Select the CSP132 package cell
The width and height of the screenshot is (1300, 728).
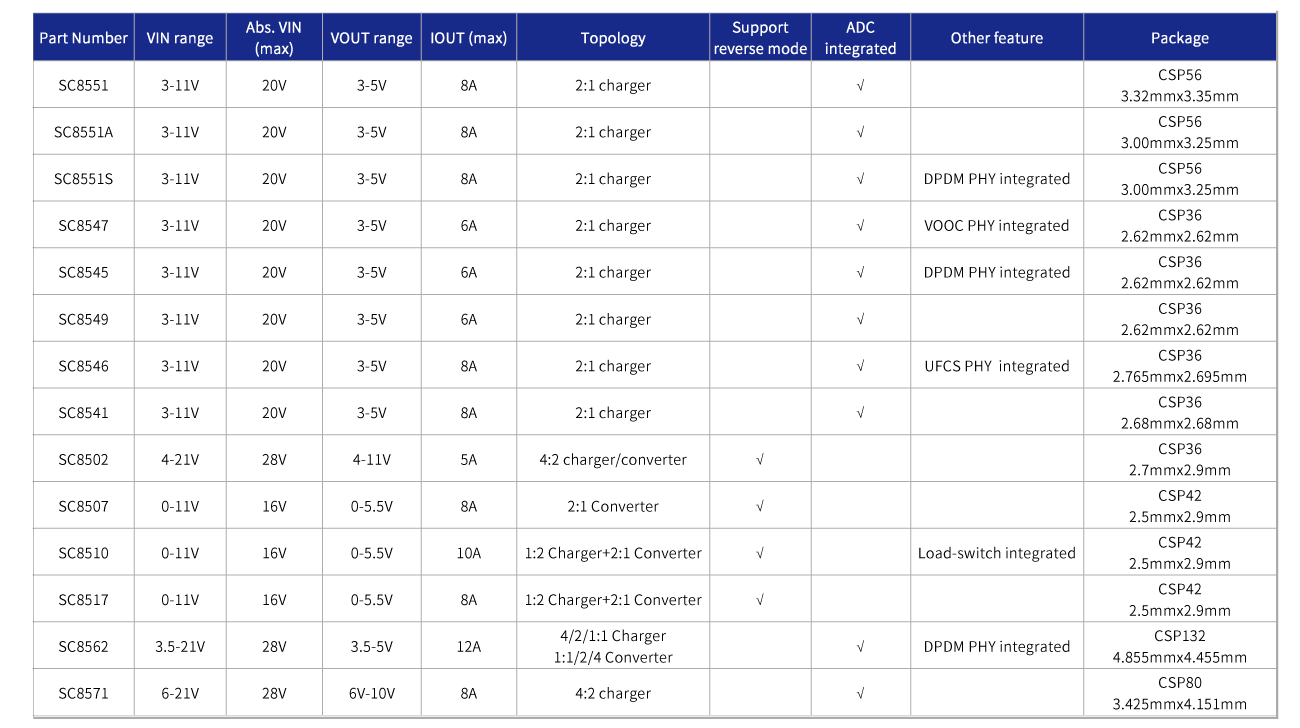(1180, 647)
